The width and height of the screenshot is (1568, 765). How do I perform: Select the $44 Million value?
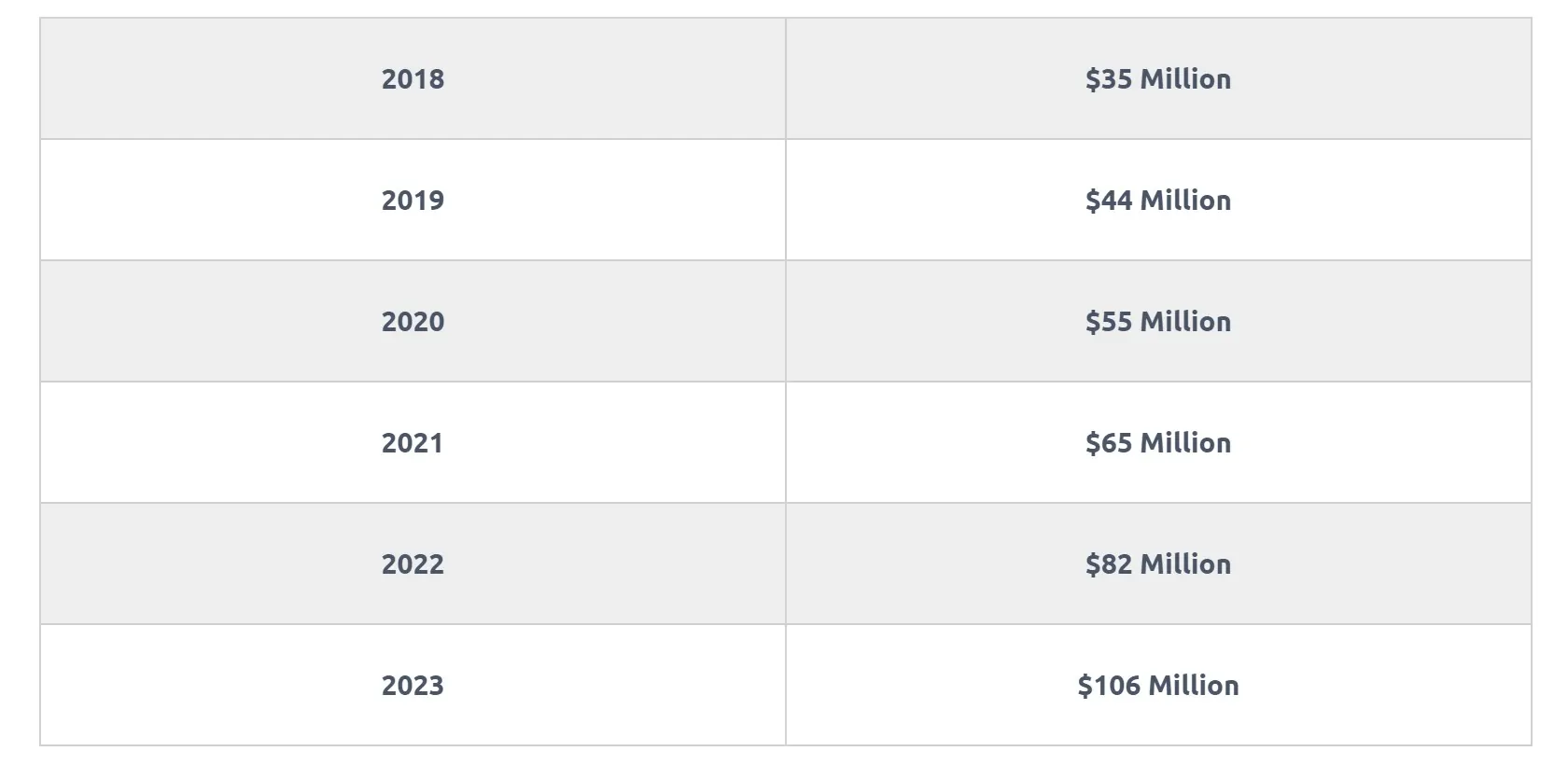click(1158, 200)
